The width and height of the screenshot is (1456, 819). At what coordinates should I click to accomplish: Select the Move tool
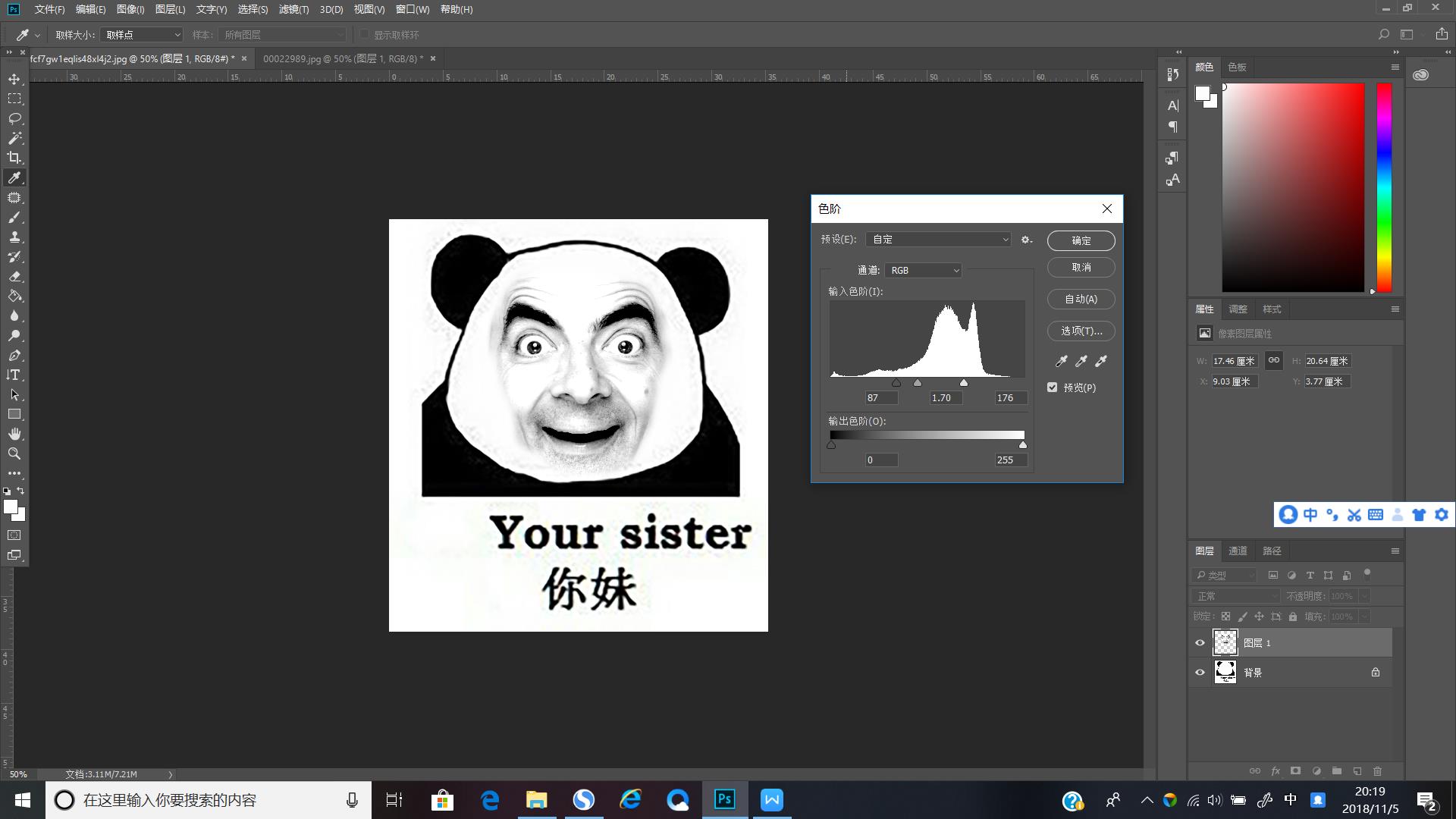click(x=14, y=79)
